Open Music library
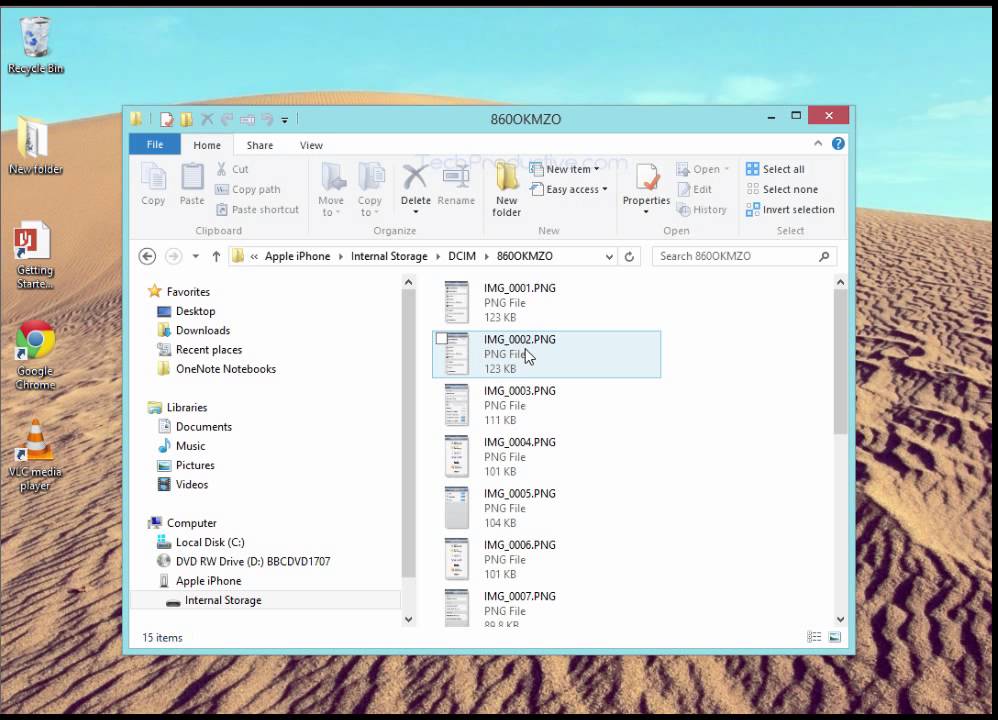The width and height of the screenshot is (998, 720). 181,446
